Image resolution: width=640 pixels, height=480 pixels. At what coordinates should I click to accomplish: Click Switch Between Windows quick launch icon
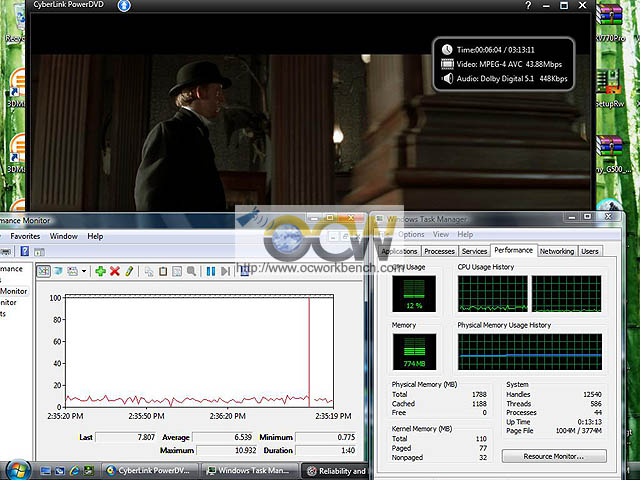click(x=60, y=471)
